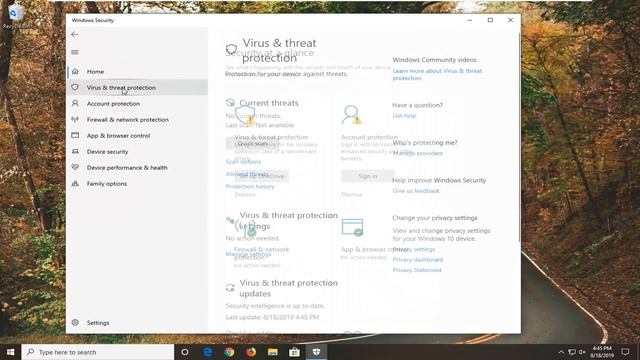Open the Privacy Statement link

pos(417,270)
